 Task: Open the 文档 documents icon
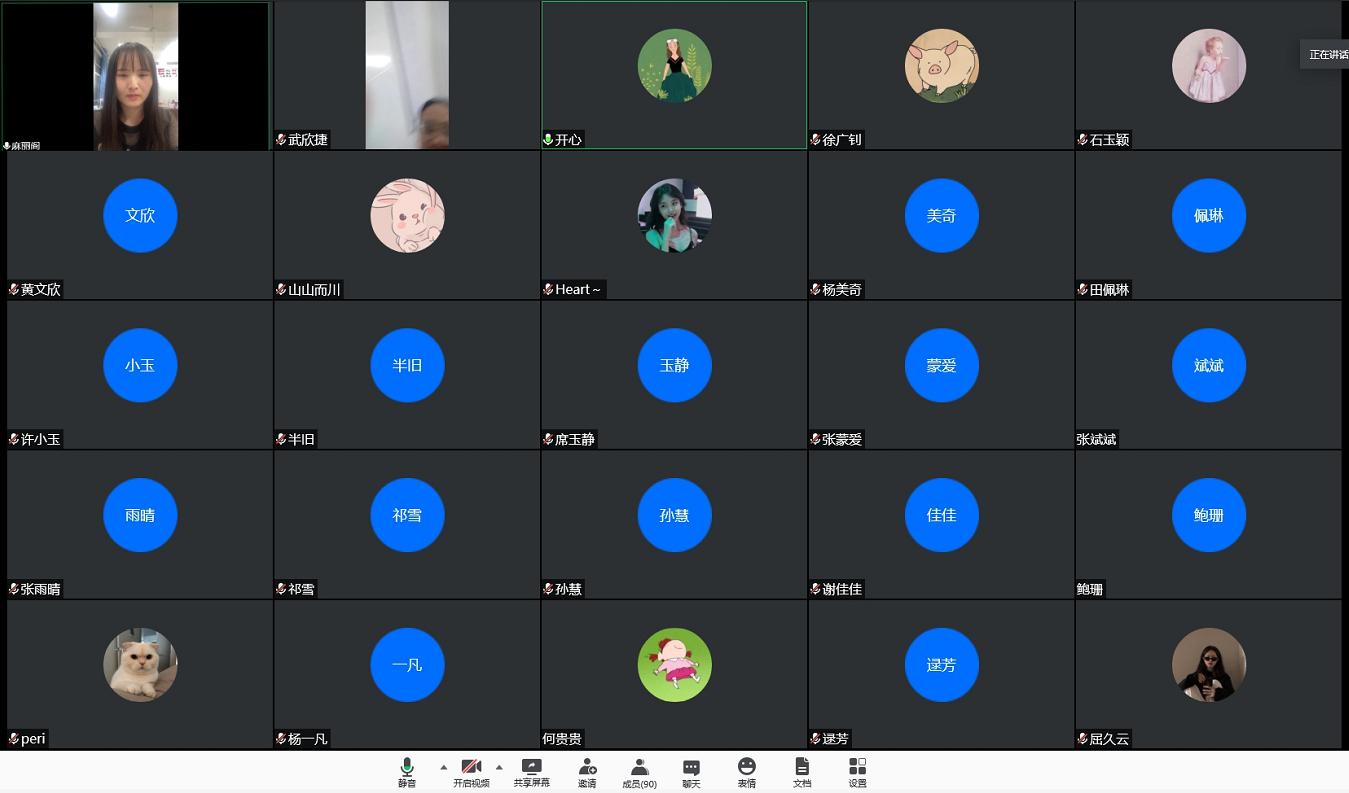click(802, 771)
